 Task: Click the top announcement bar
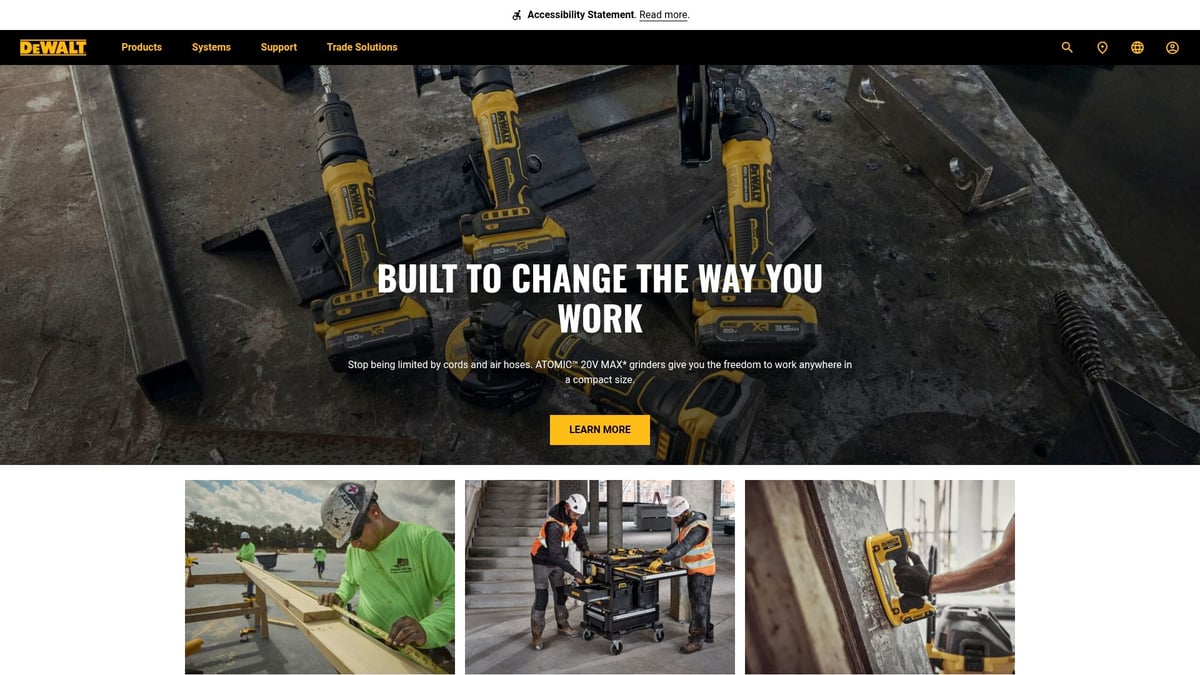point(600,15)
